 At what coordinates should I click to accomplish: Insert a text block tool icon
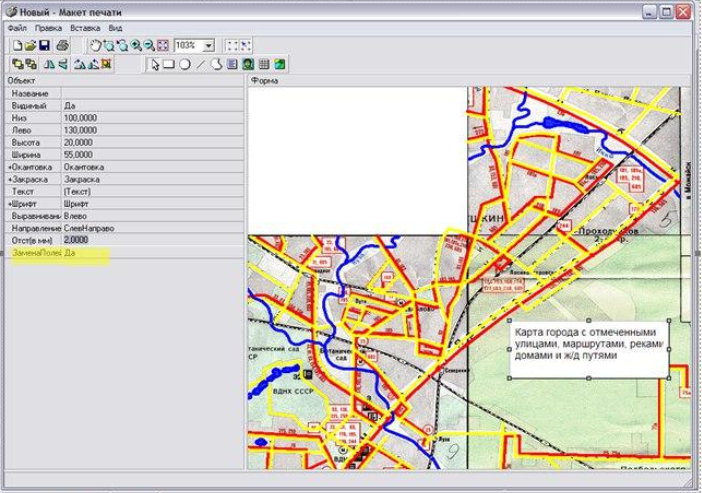[x=232, y=64]
